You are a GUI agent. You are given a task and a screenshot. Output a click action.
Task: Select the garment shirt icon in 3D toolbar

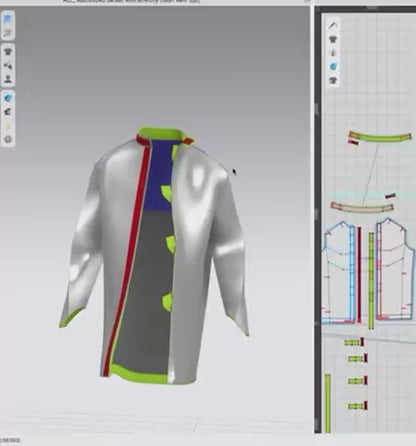pyautogui.click(x=8, y=52)
